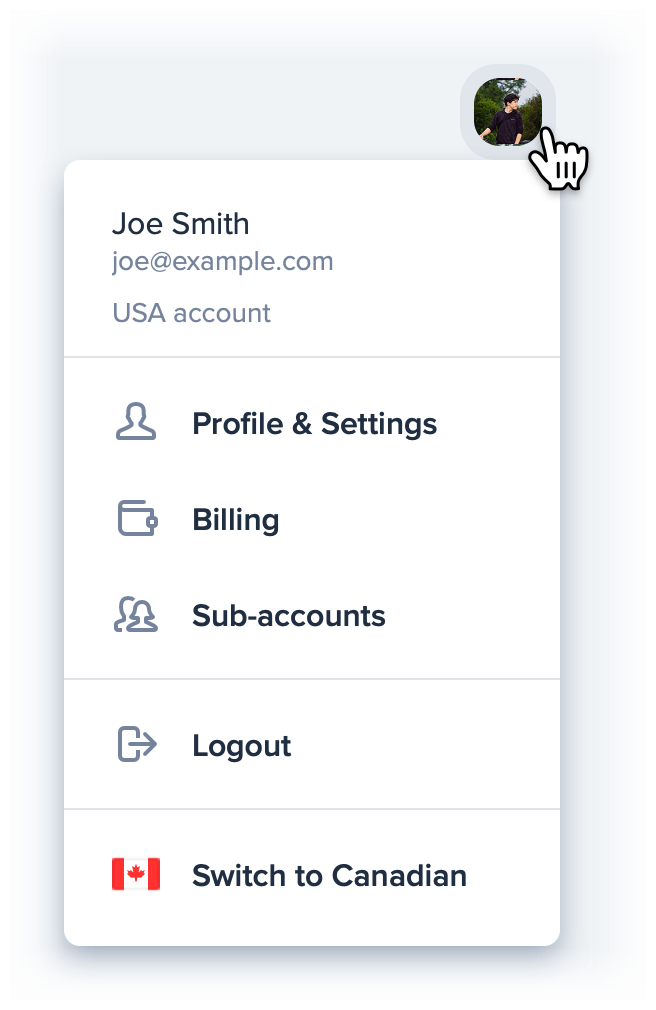The width and height of the screenshot is (656, 1010).
Task: Click the Joe Smith name heading
Action: pos(180,224)
